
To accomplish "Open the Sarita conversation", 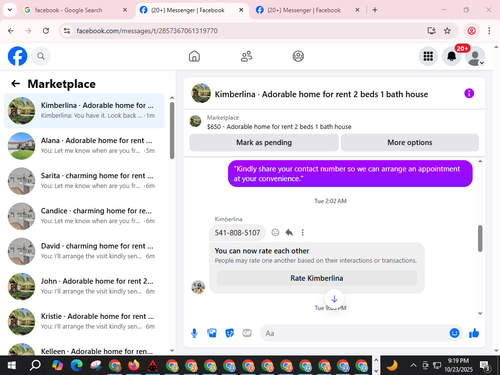I will pos(84,181).
